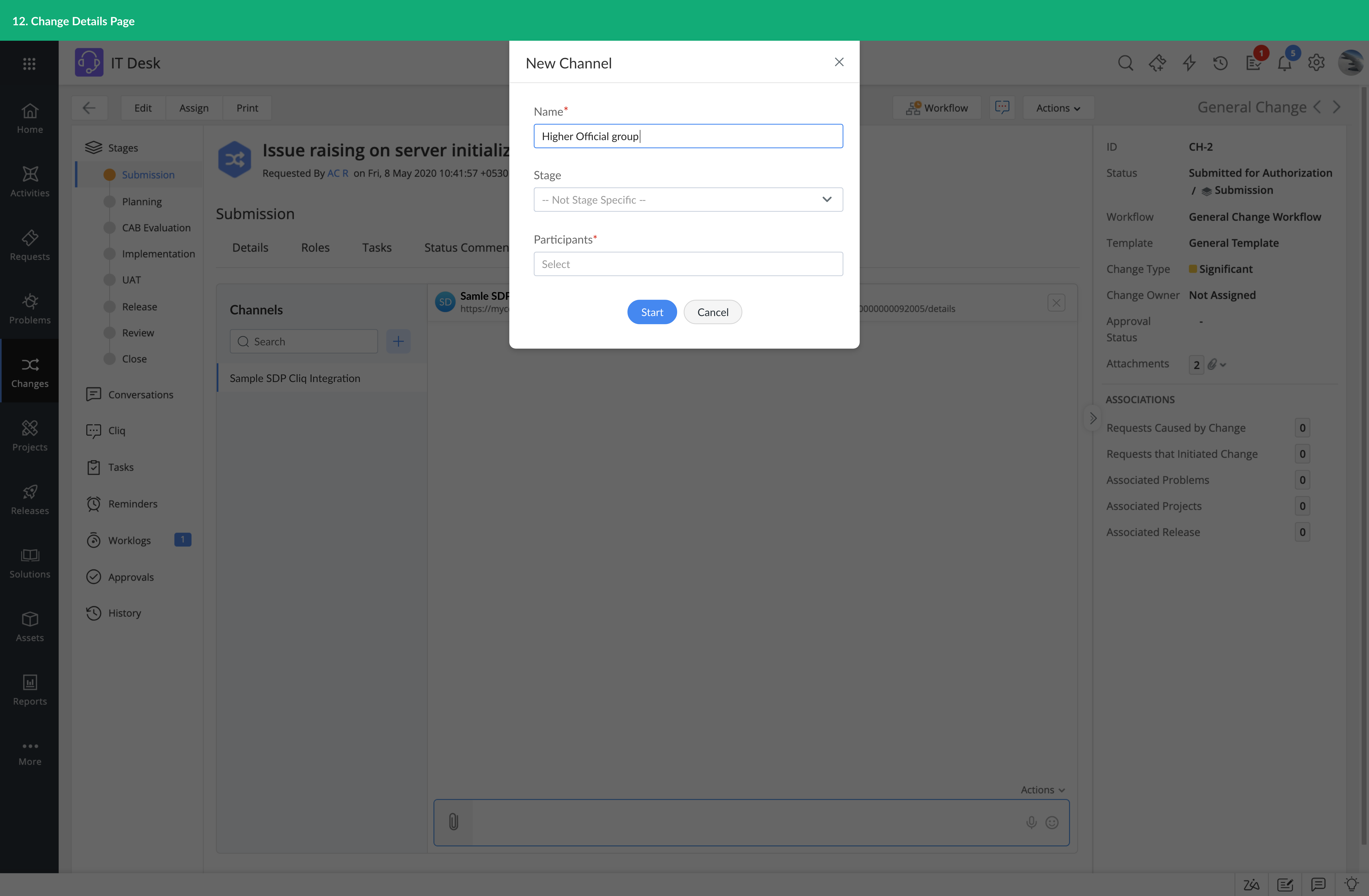Click the microphone icon in message box
This screenshot has width=1369, height=896.
(1031, 822)
